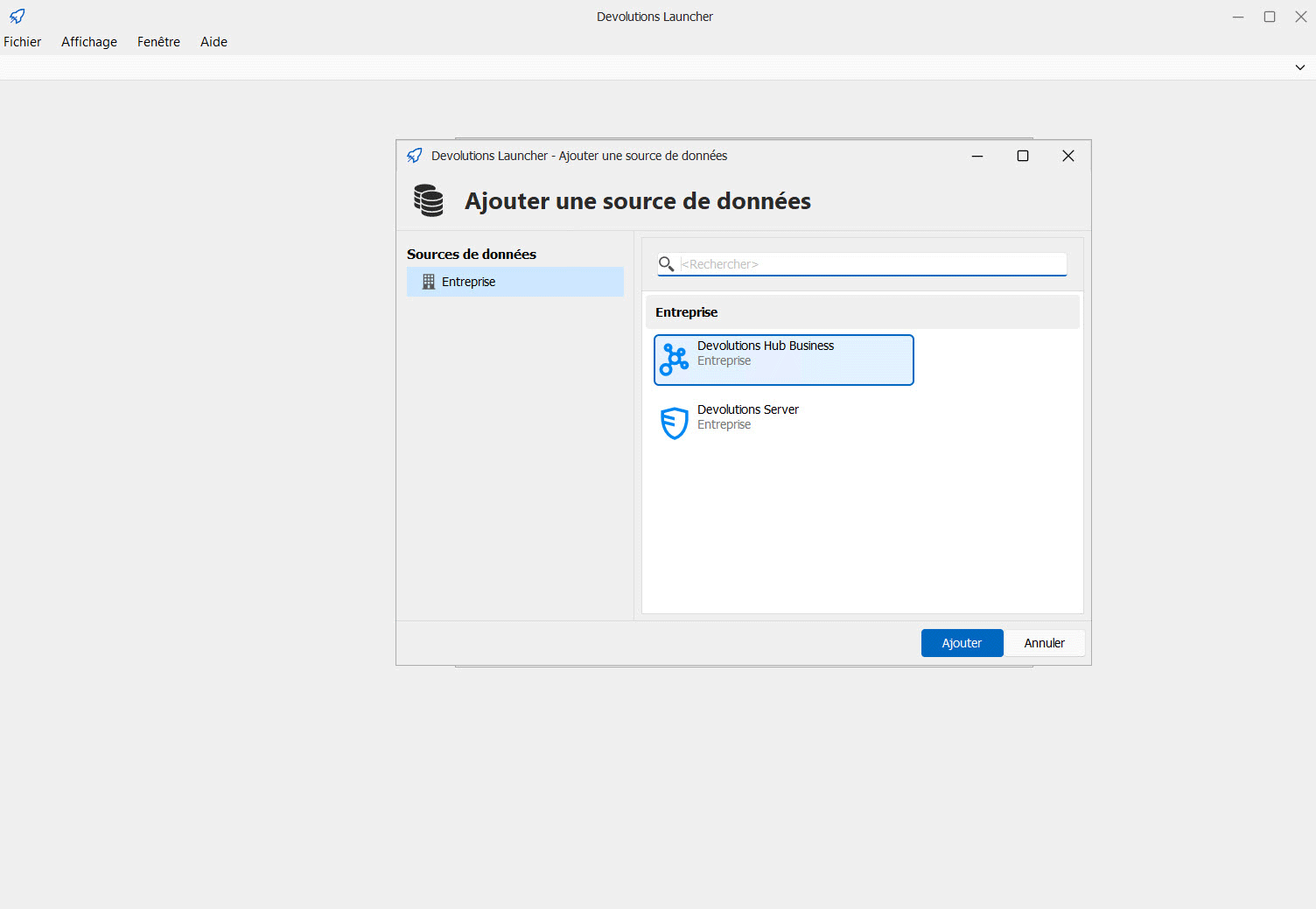Click the database stack icon in dialog header

429,200
